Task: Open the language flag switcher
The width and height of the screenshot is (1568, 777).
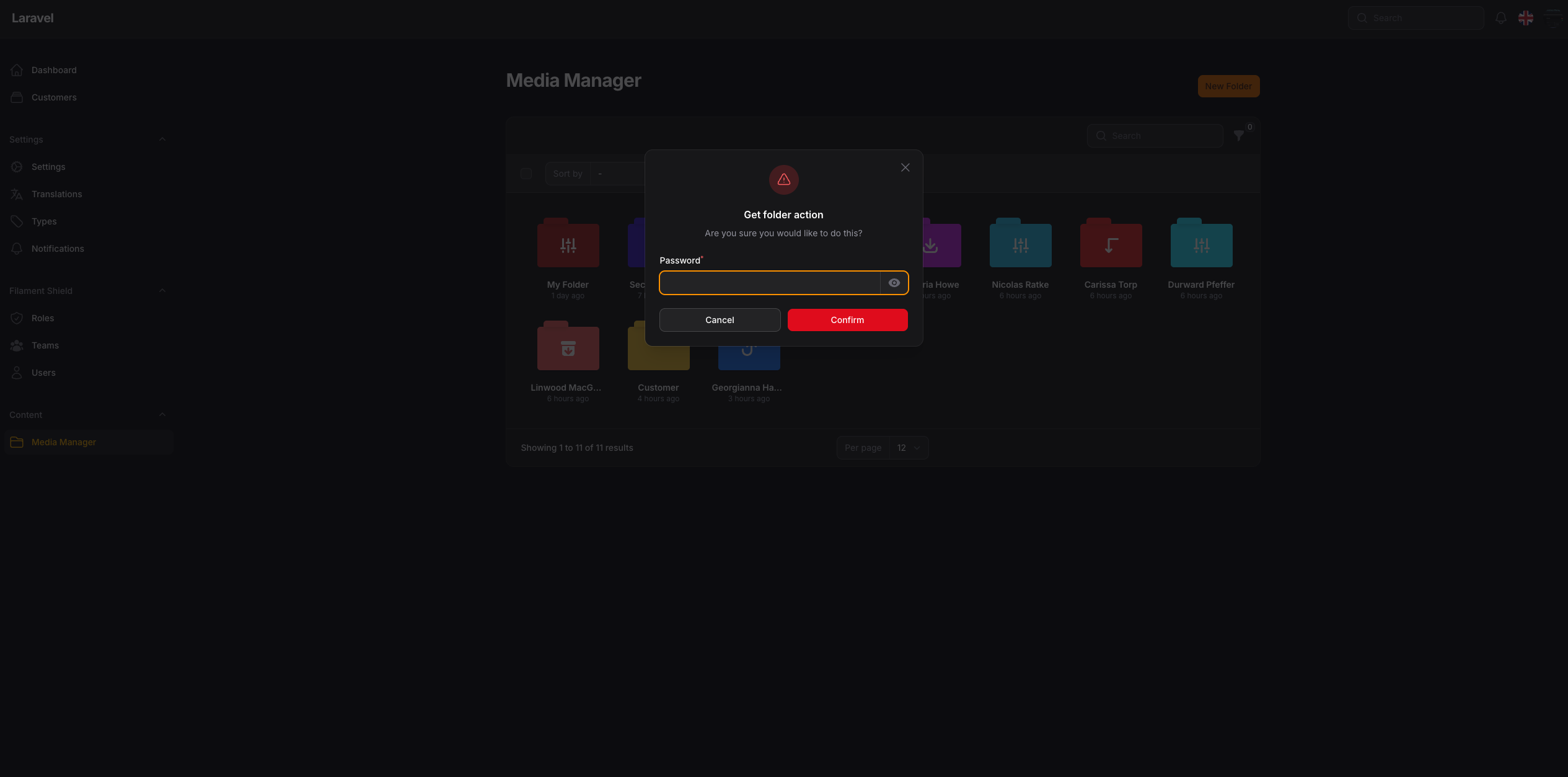Action: pyautogui.click(x=1526, y=18)
